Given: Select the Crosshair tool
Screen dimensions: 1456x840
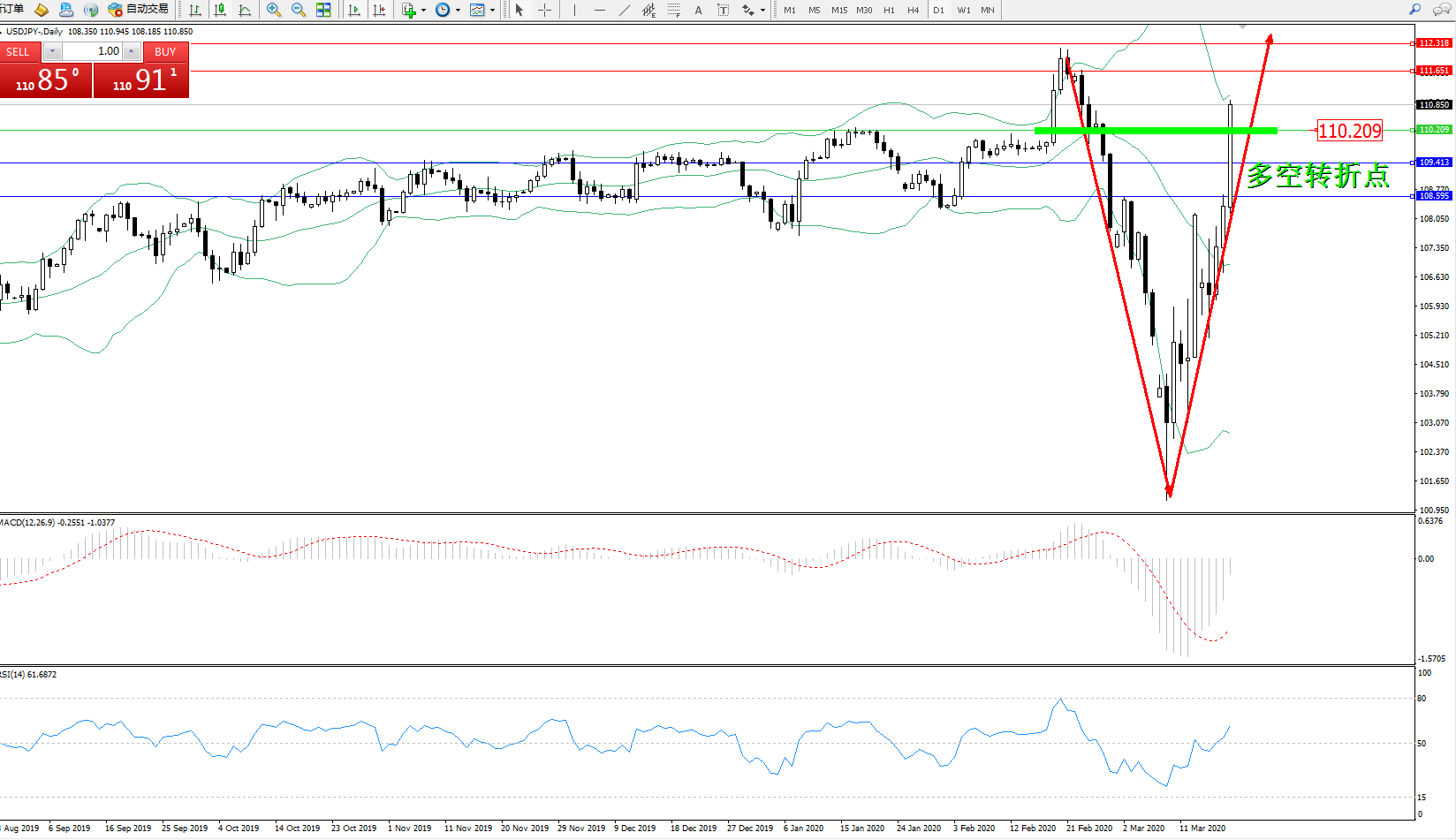Looking at the screenshot, I should coord(544,10).
